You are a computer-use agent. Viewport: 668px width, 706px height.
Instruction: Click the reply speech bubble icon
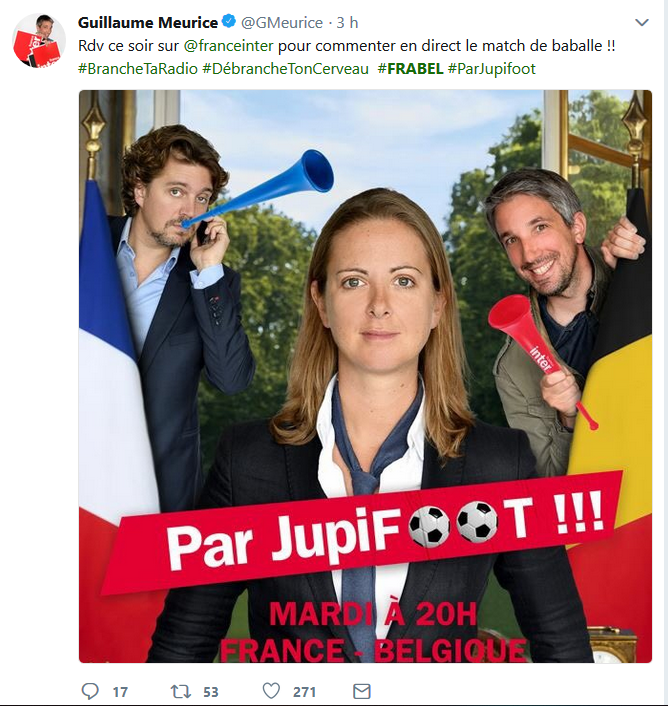pyautogui.click(x=90, y=691)
